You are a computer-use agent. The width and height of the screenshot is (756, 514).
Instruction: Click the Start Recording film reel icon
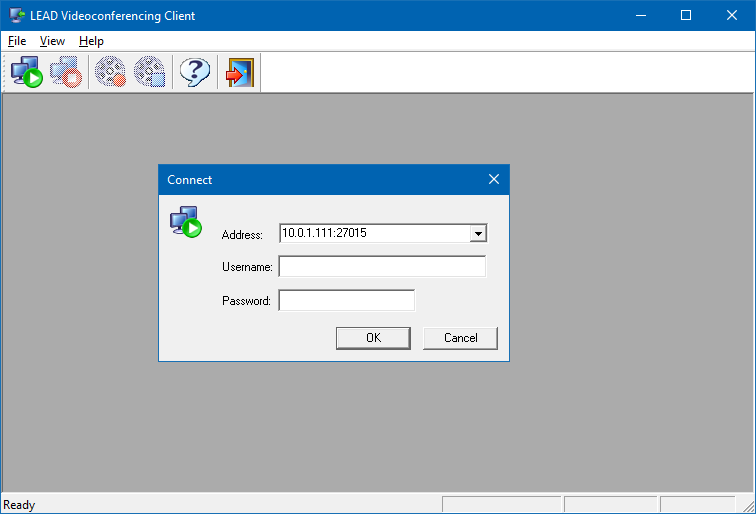(x=110, y=72)
